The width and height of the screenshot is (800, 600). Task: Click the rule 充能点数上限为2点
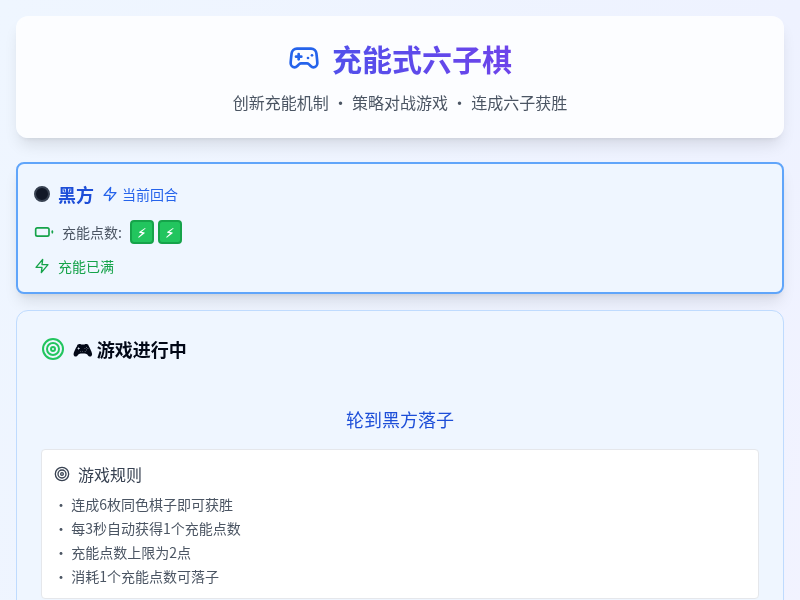pos(131,554)
